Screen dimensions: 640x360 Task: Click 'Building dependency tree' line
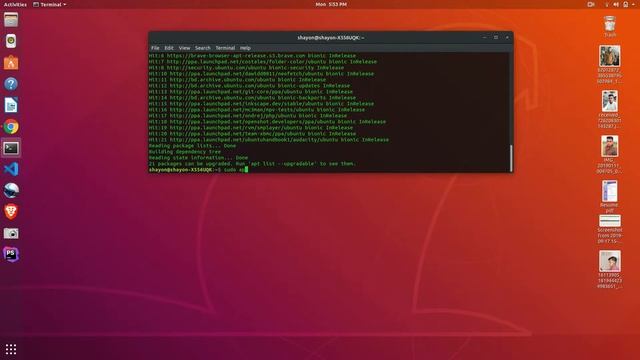[184, 151]
